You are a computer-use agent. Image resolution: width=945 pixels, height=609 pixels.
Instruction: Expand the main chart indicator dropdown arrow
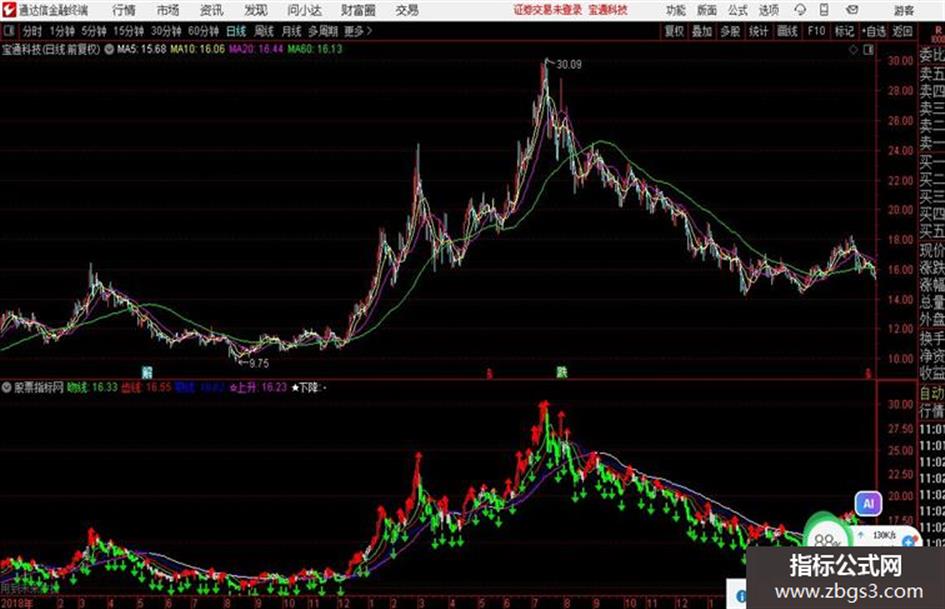click(x=109, y=49)
